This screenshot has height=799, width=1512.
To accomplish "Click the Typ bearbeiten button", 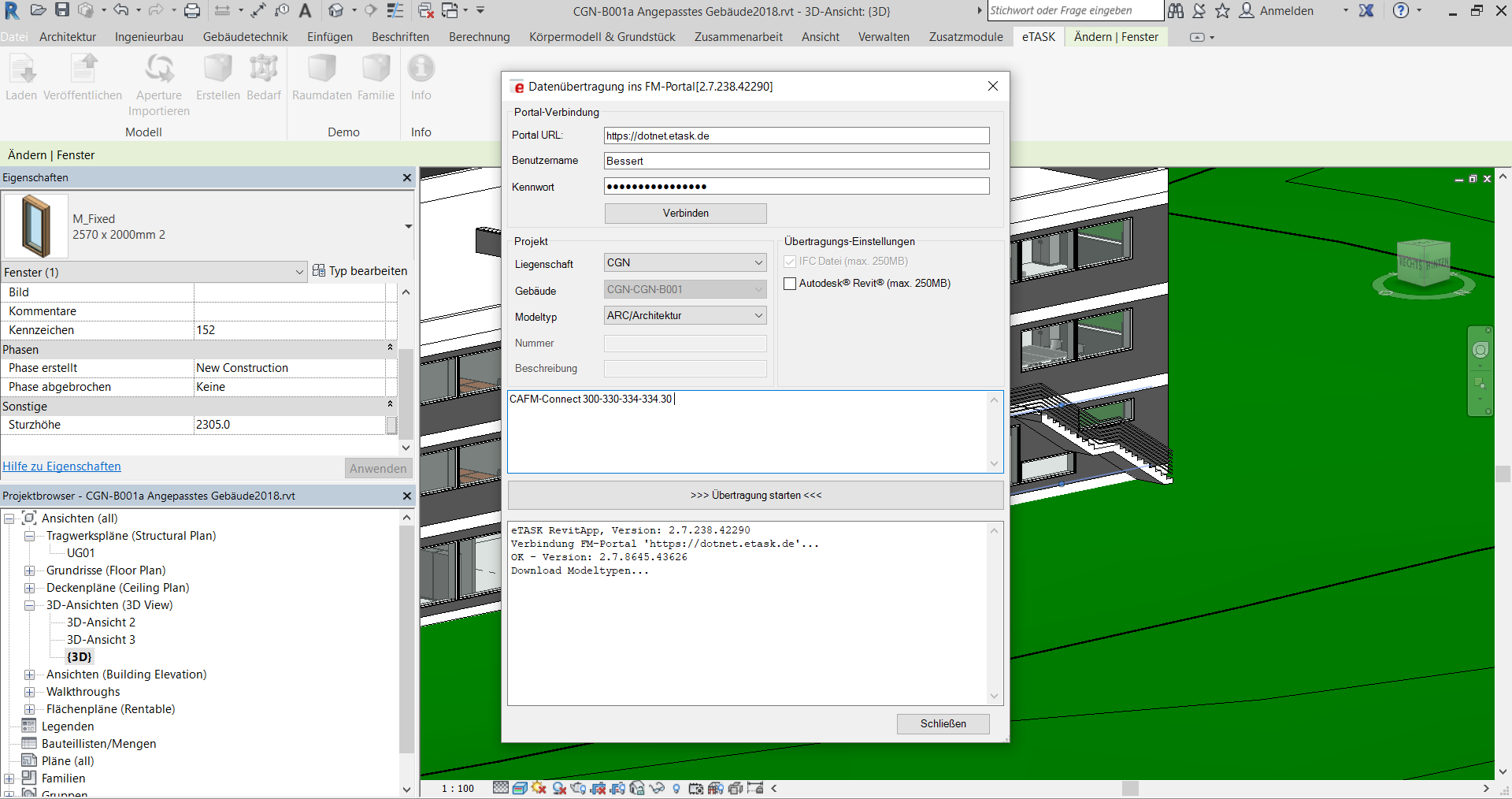I will pos(360,271).
